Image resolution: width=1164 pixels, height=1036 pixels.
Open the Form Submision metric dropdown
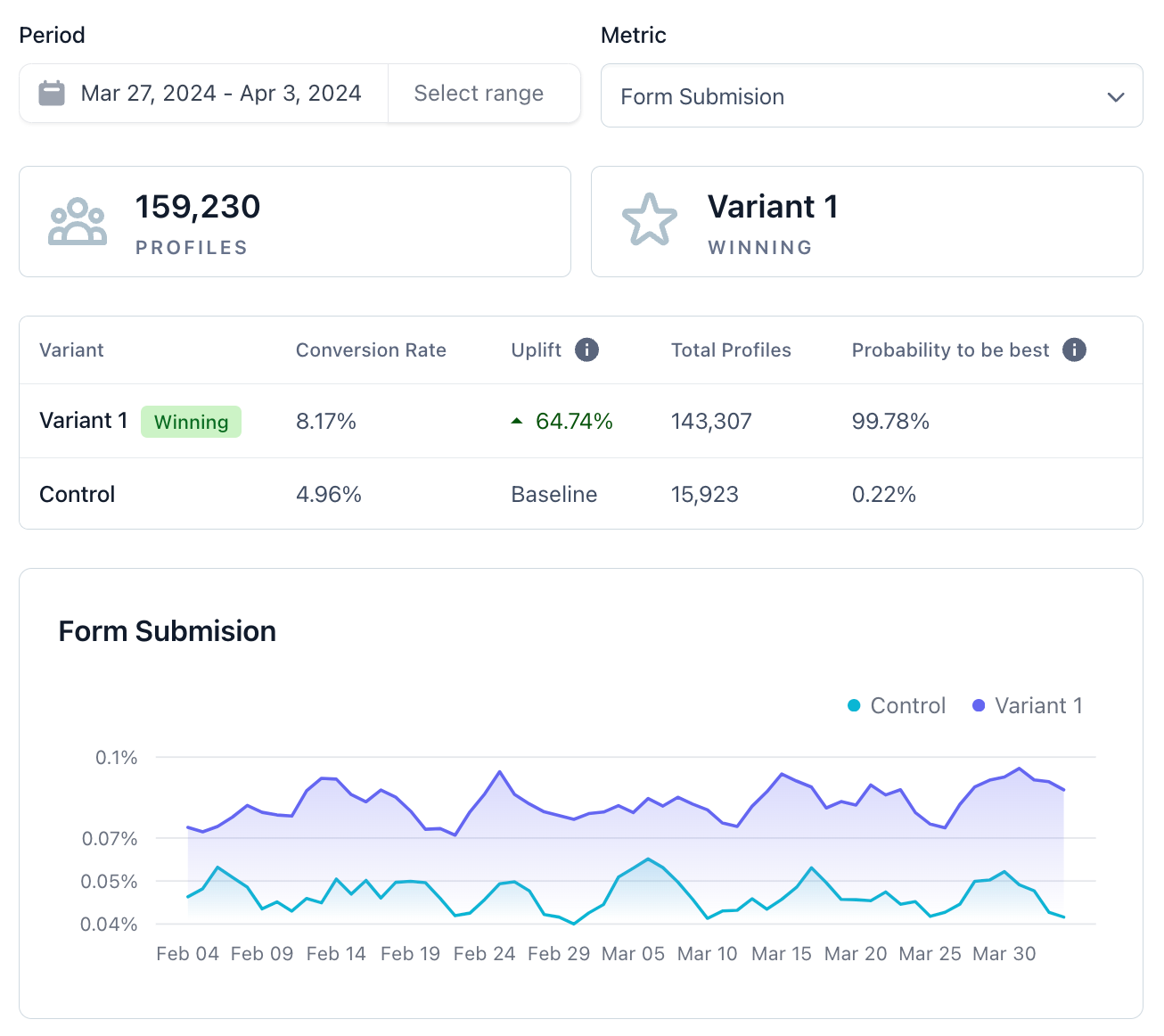pyautogui.click(x=872, y=95)
